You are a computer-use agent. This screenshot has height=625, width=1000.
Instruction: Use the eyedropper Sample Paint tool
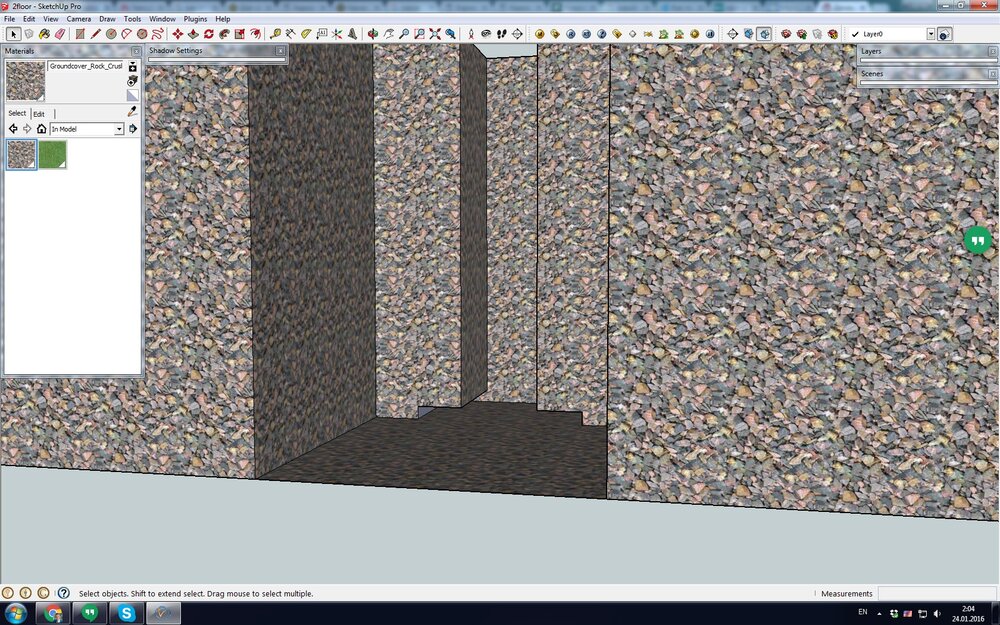pyautogui.click(x=132, y=112)
